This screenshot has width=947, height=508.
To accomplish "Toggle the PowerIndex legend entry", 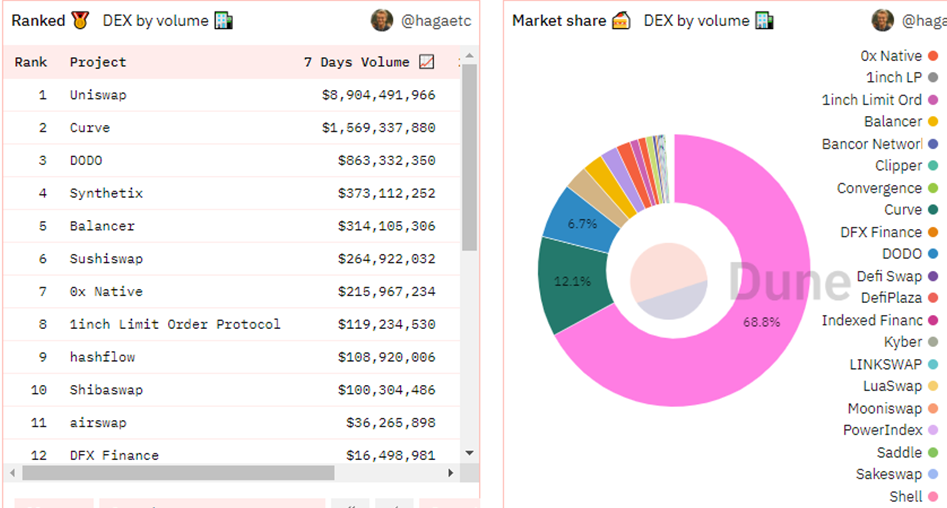I will [x=890, y=431].
